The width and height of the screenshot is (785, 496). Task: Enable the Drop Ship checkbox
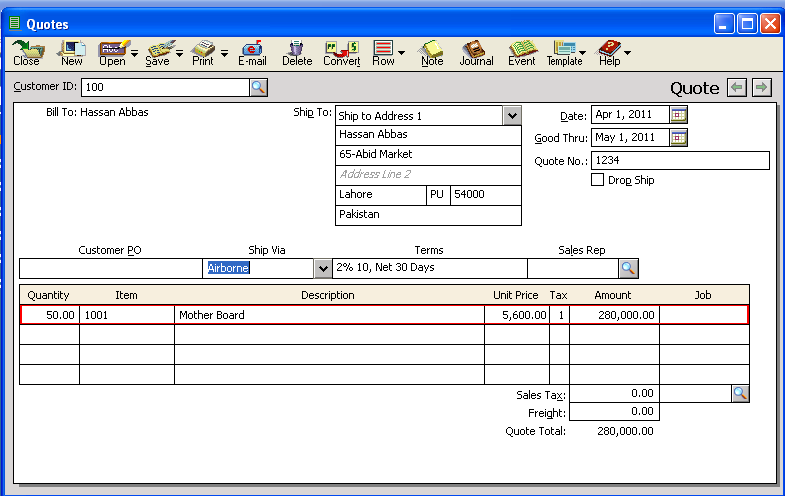click(x=598, y=180)
